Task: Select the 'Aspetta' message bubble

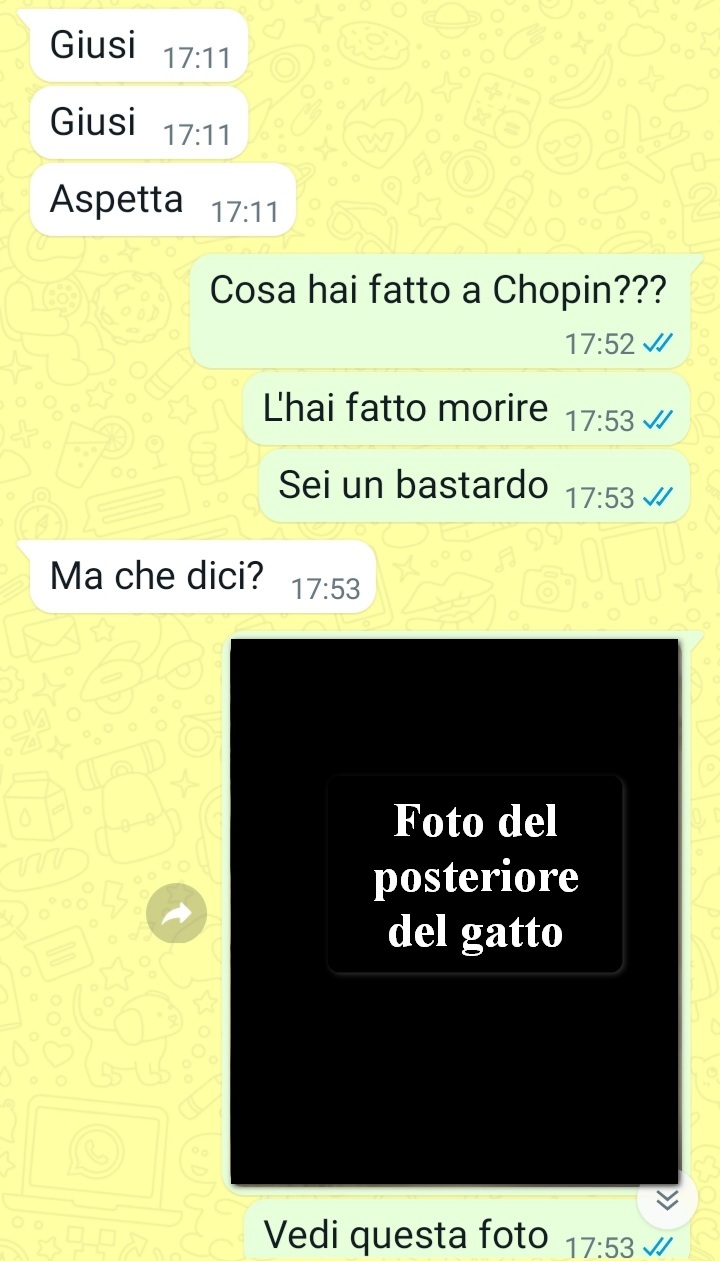Action: 163,200
